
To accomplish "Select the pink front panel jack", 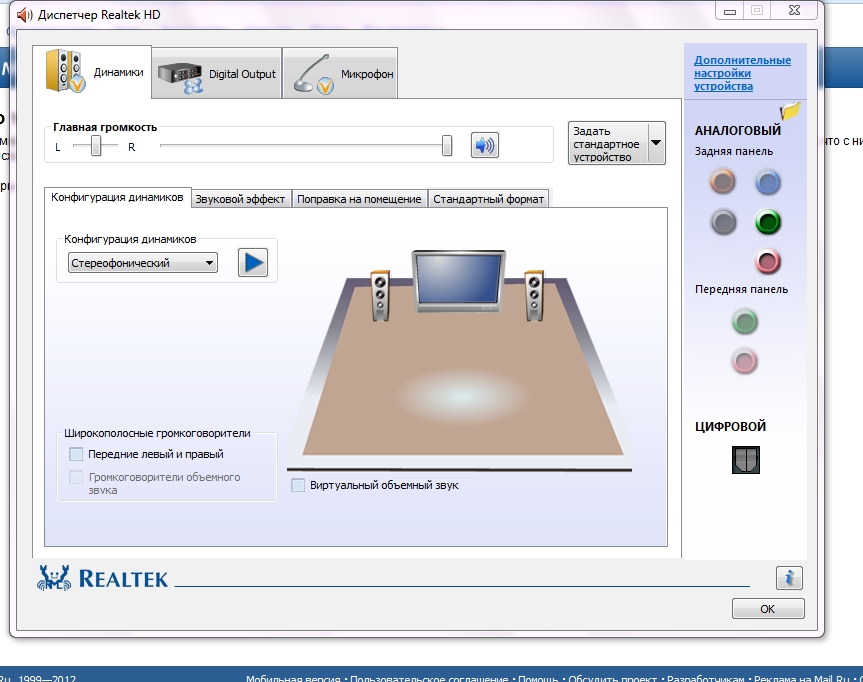I will point(745,362).
